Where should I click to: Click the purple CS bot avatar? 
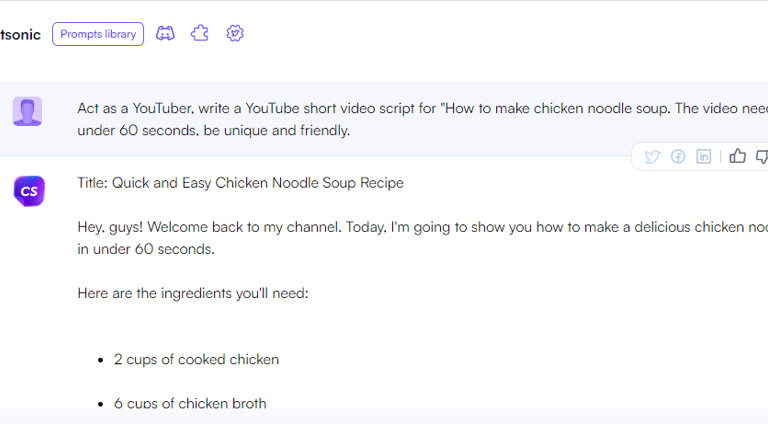(28, 189)
